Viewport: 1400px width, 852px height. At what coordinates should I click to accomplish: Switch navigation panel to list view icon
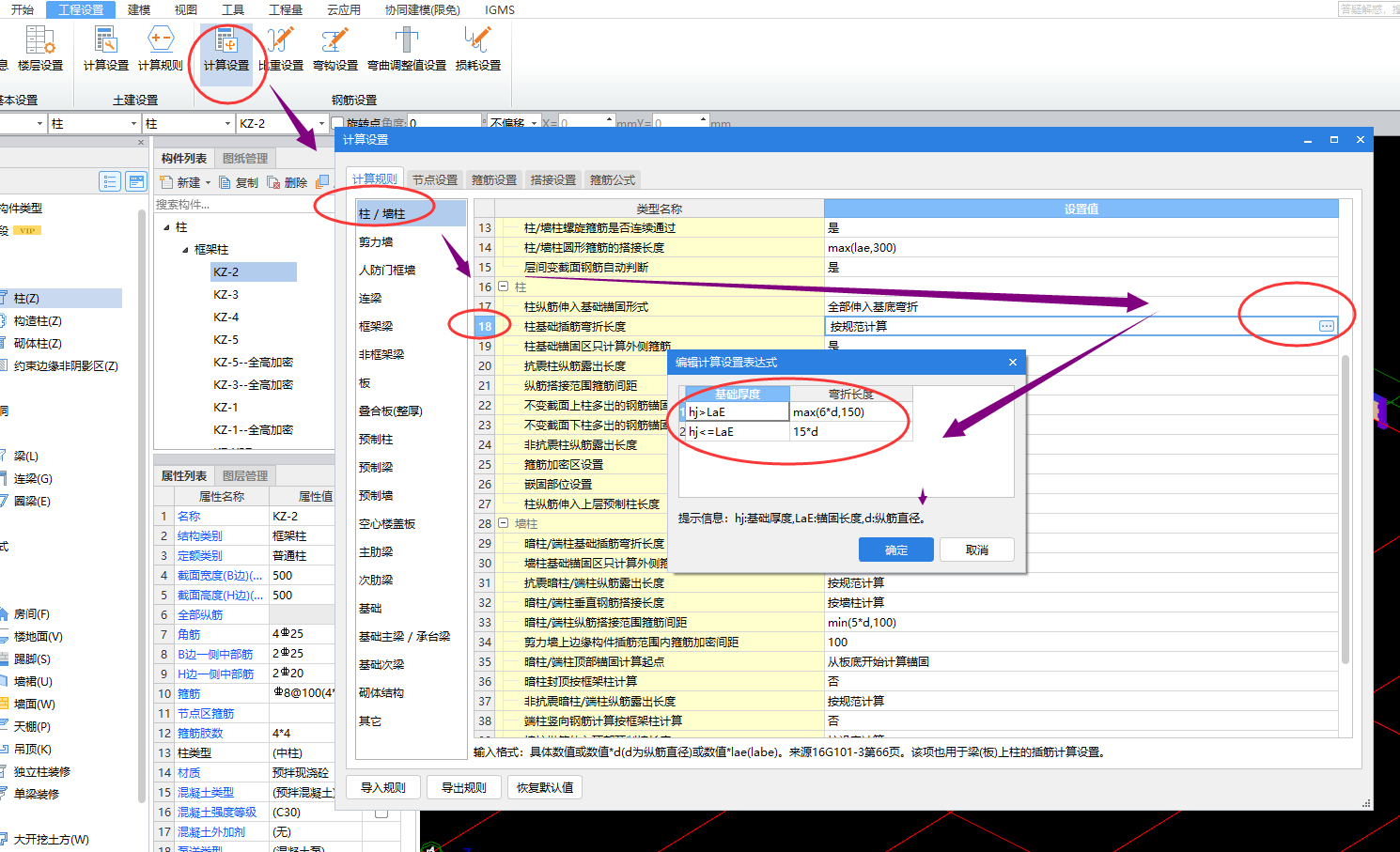(x=110, y=181)
